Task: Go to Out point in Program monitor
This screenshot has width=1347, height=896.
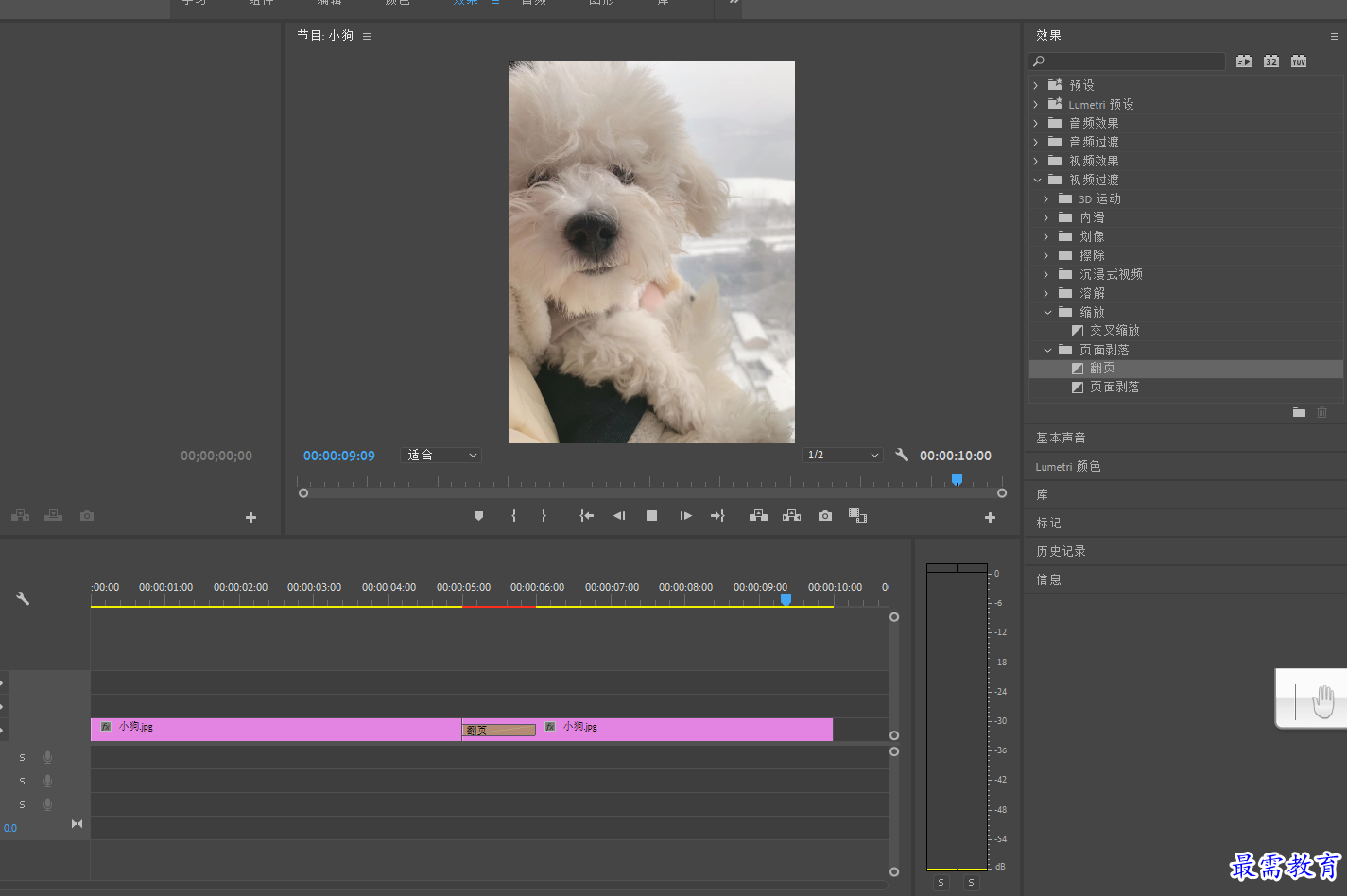Action: coord(717,516)
